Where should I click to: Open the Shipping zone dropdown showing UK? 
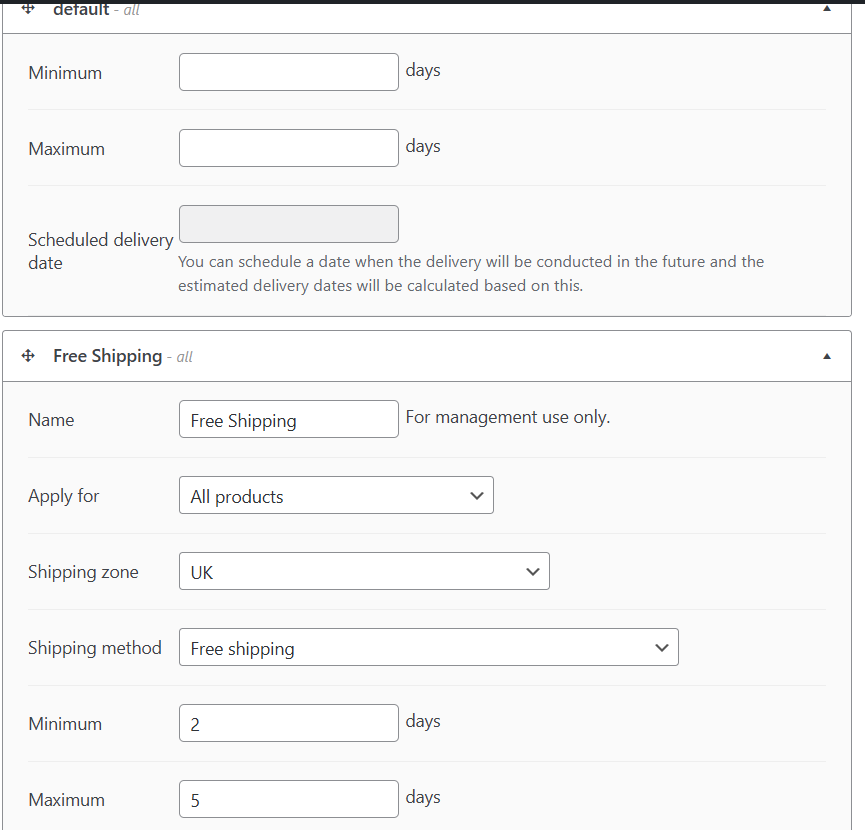tap(364, 572)
